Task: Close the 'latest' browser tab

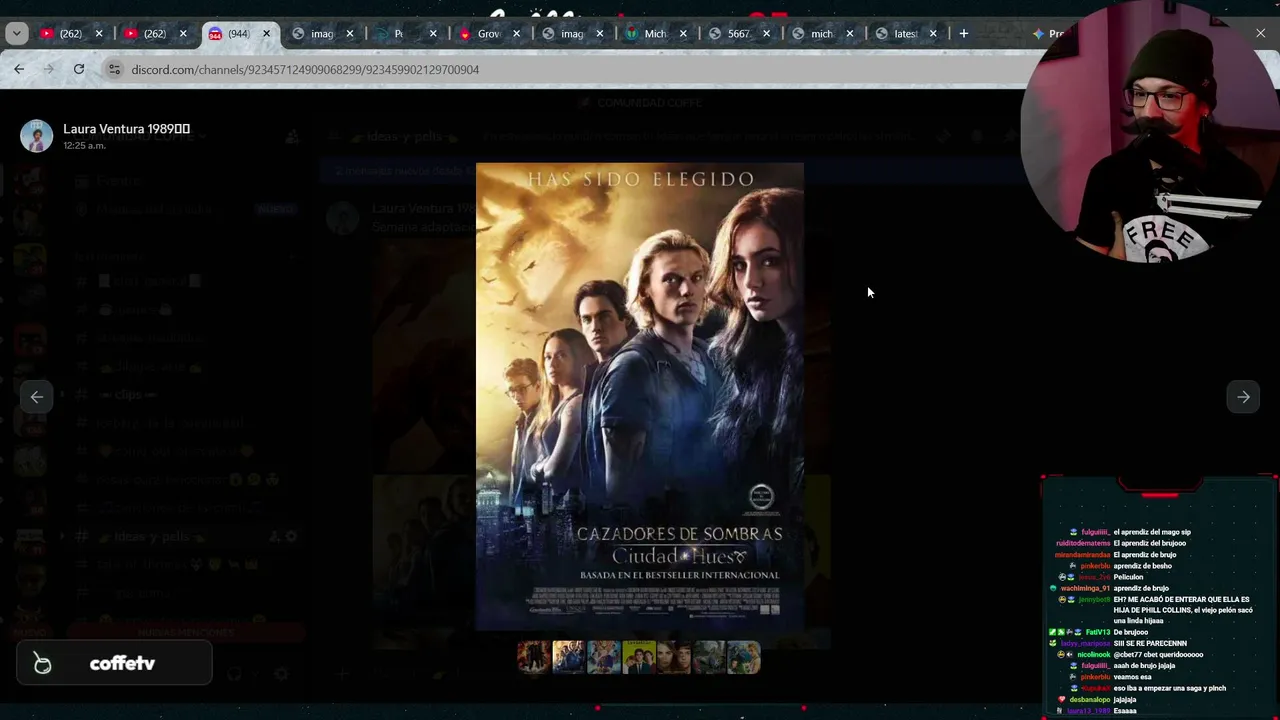Action: (x=933, y=33)
